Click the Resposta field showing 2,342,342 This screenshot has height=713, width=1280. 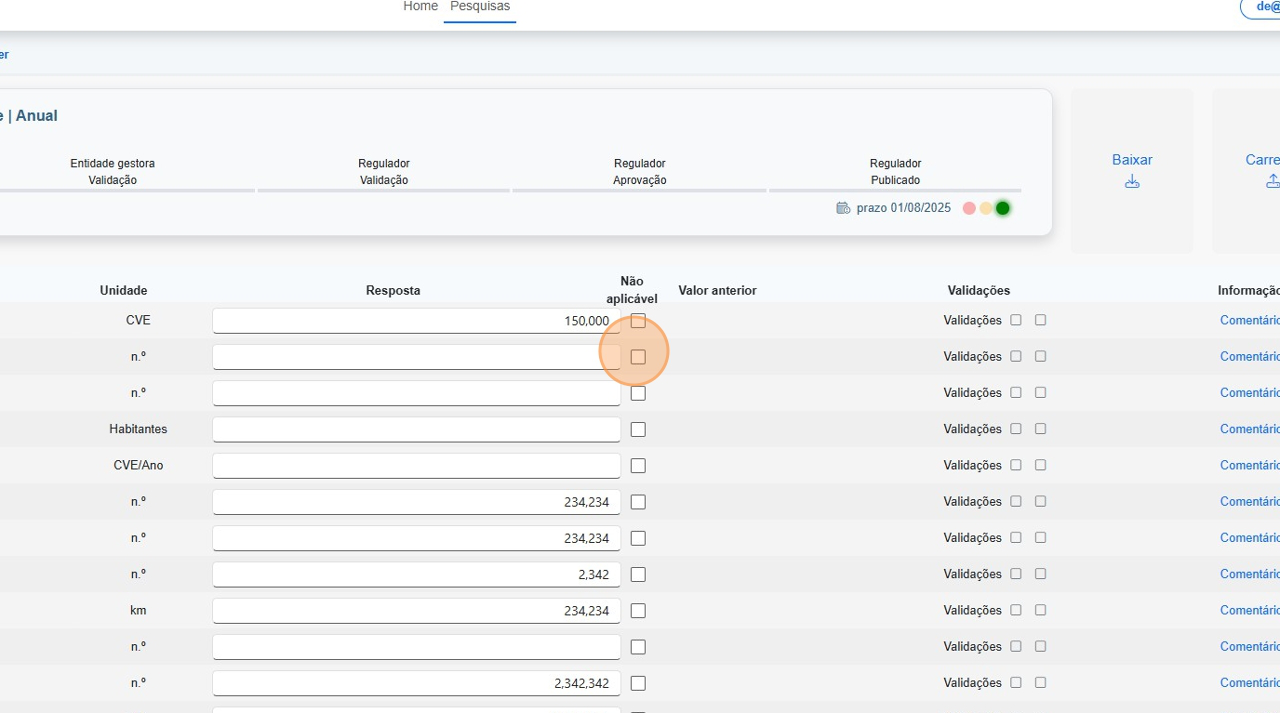tap(416, 683)
